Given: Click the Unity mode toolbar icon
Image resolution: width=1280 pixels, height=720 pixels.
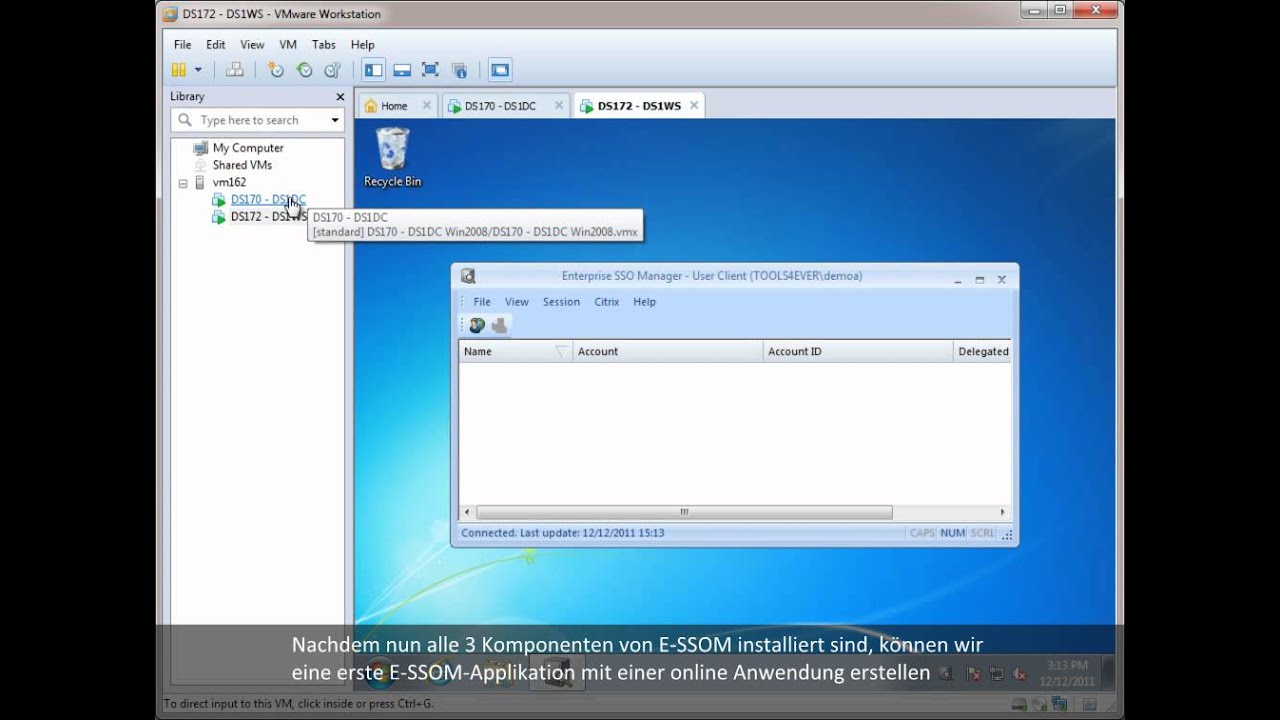Looking at the screenshot, I should point(459,70).
